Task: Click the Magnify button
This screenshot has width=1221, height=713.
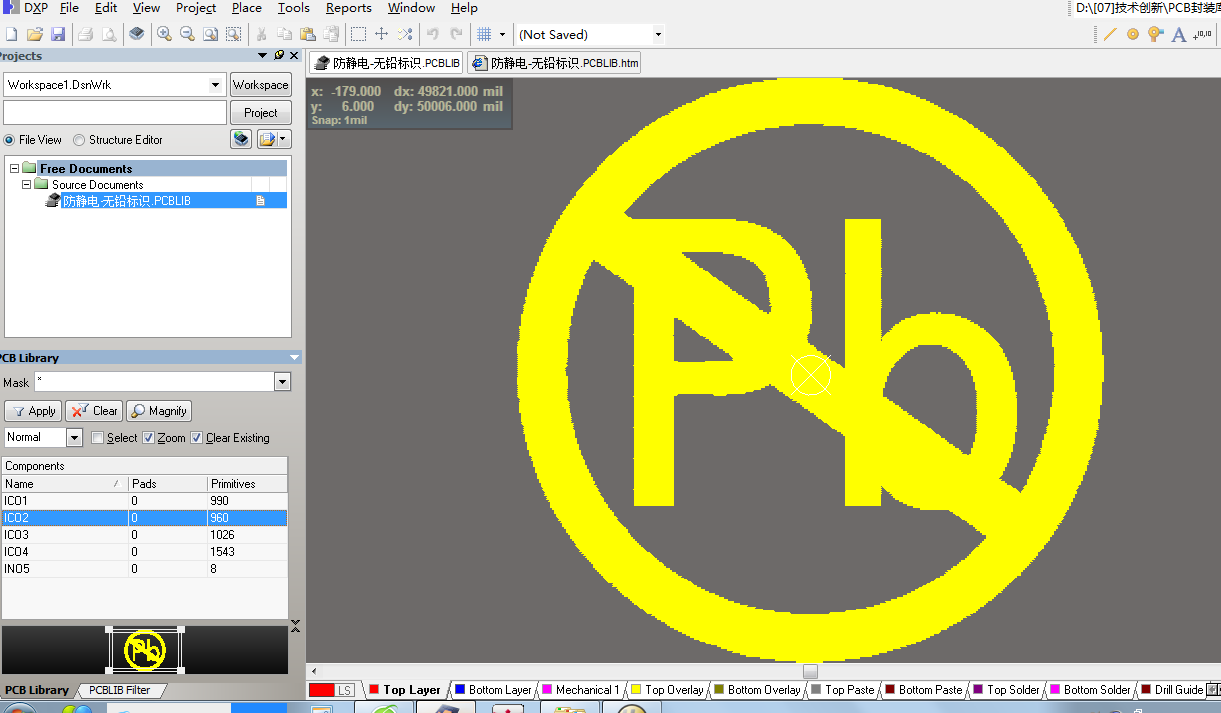Action: point(158,411)
